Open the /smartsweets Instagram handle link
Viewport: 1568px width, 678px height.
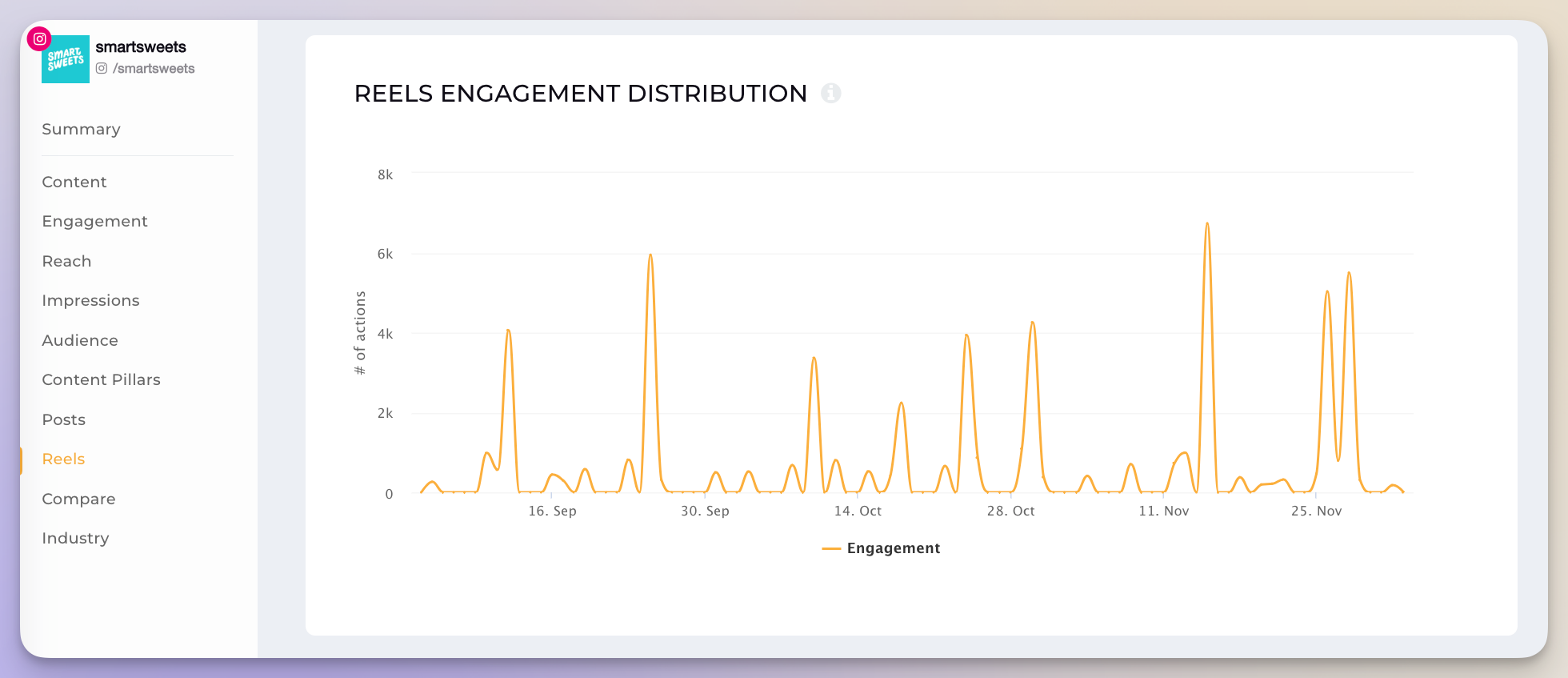(x=154, y=69)
